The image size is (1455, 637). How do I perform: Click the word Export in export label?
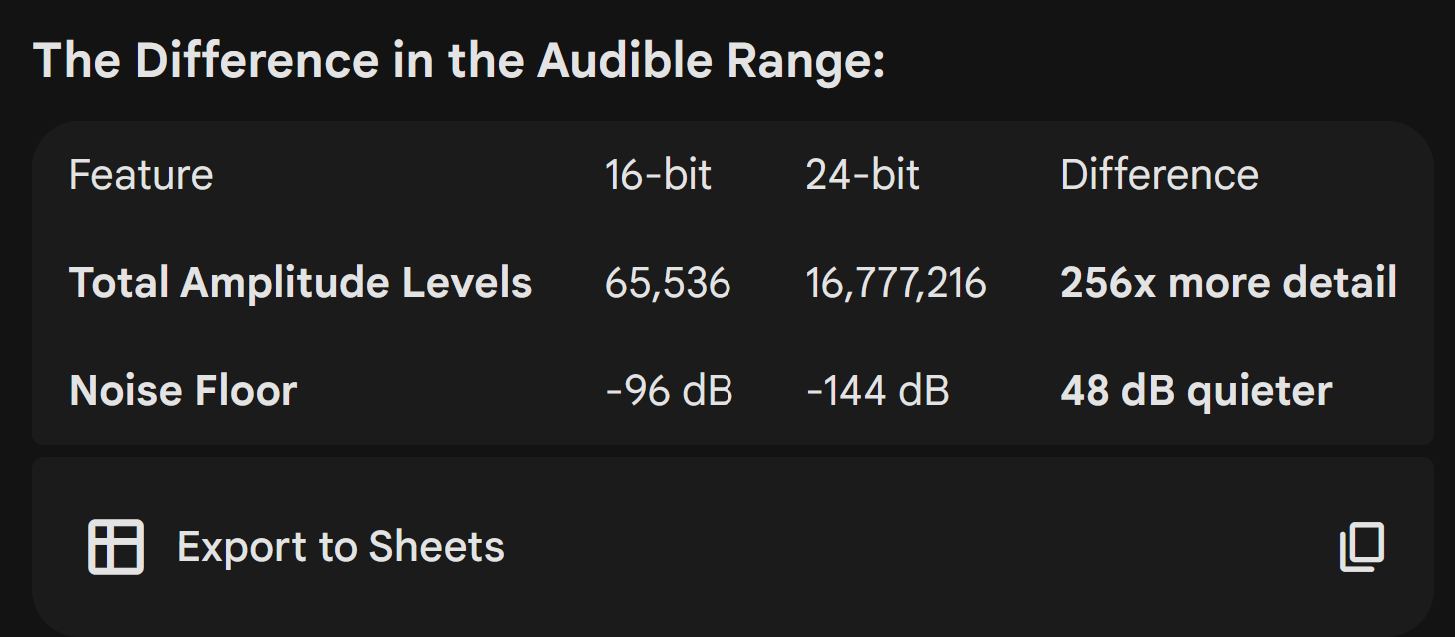click(242, 547)
